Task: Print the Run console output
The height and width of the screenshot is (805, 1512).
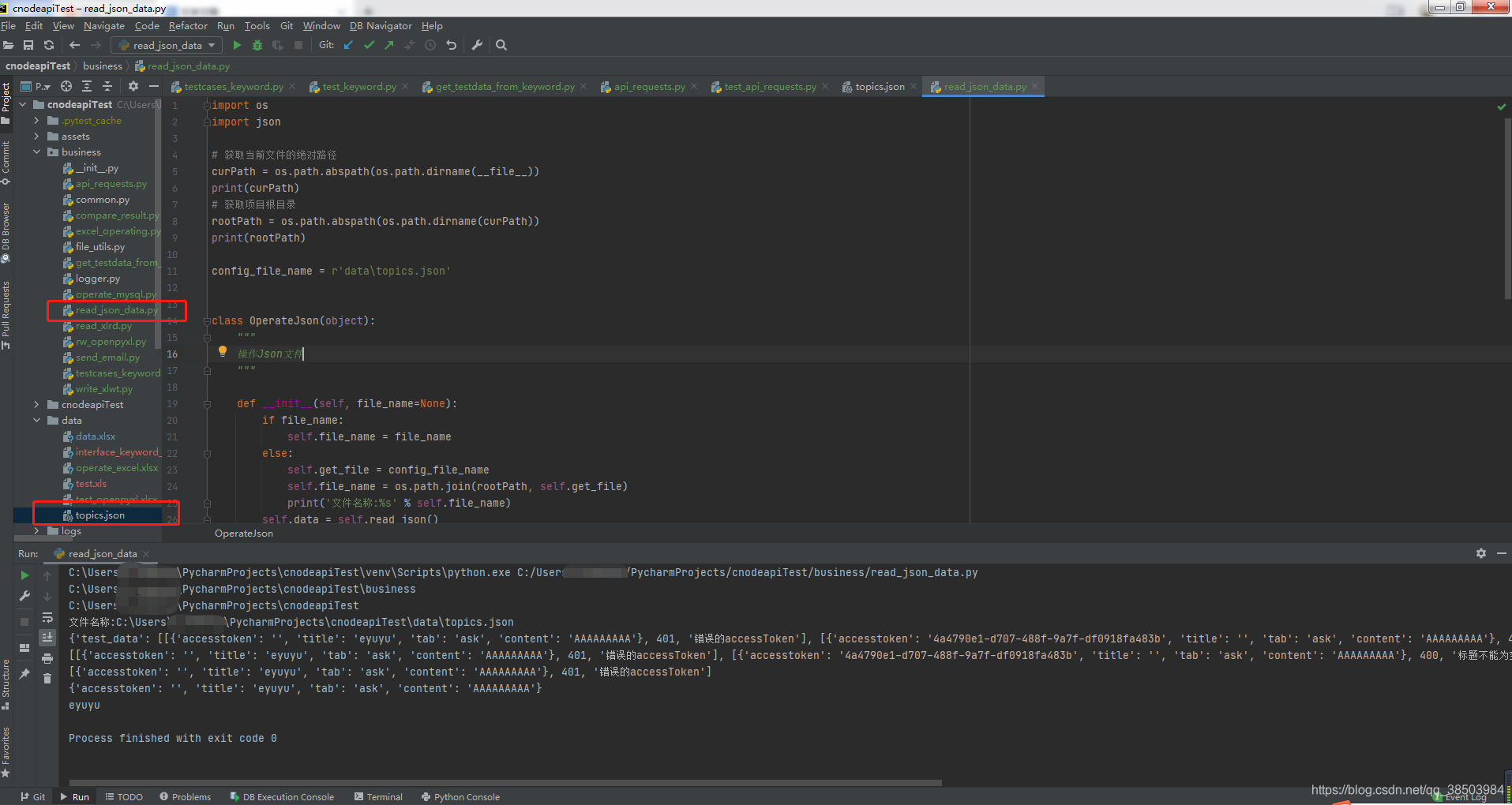Action: pyautogui.click(x=47, y=658)
